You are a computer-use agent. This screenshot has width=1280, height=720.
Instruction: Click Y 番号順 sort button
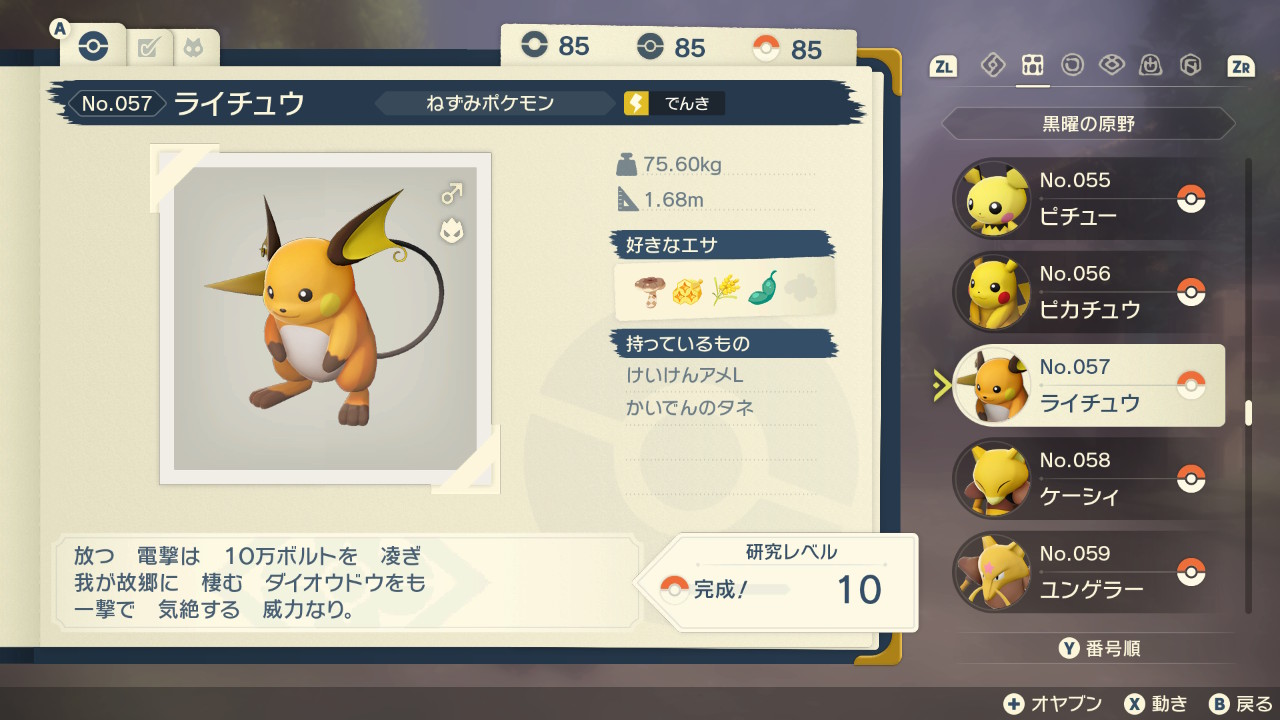[1099, 649]
